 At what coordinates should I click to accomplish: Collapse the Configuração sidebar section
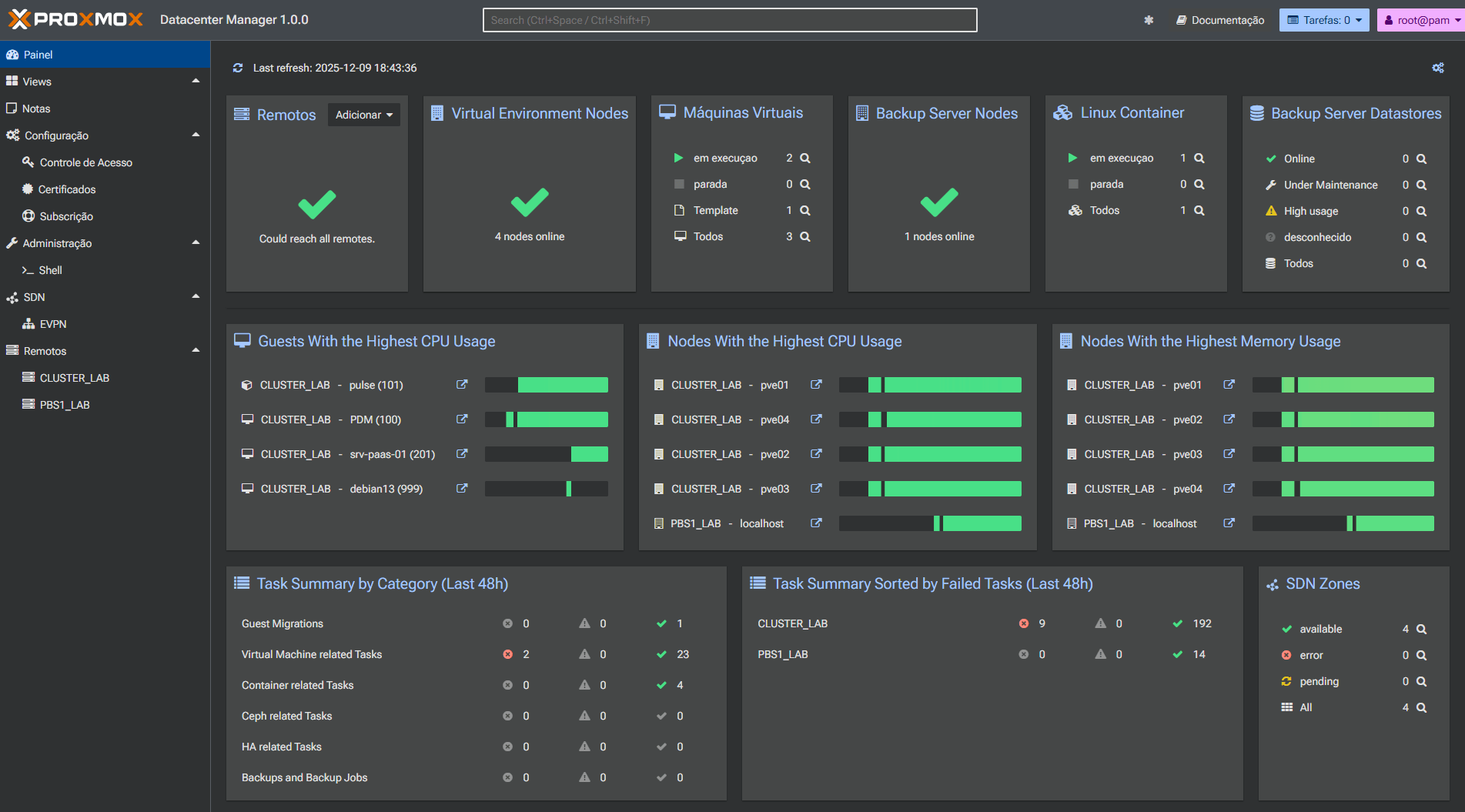pos(196,135)
